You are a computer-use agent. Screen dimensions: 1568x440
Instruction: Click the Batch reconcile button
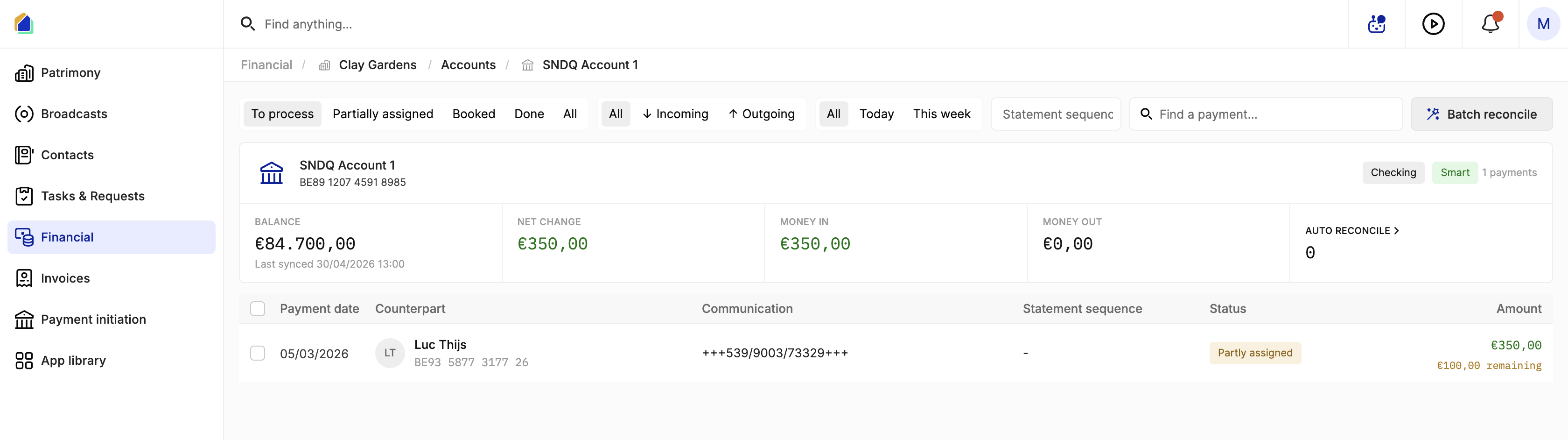(1481, 114)
